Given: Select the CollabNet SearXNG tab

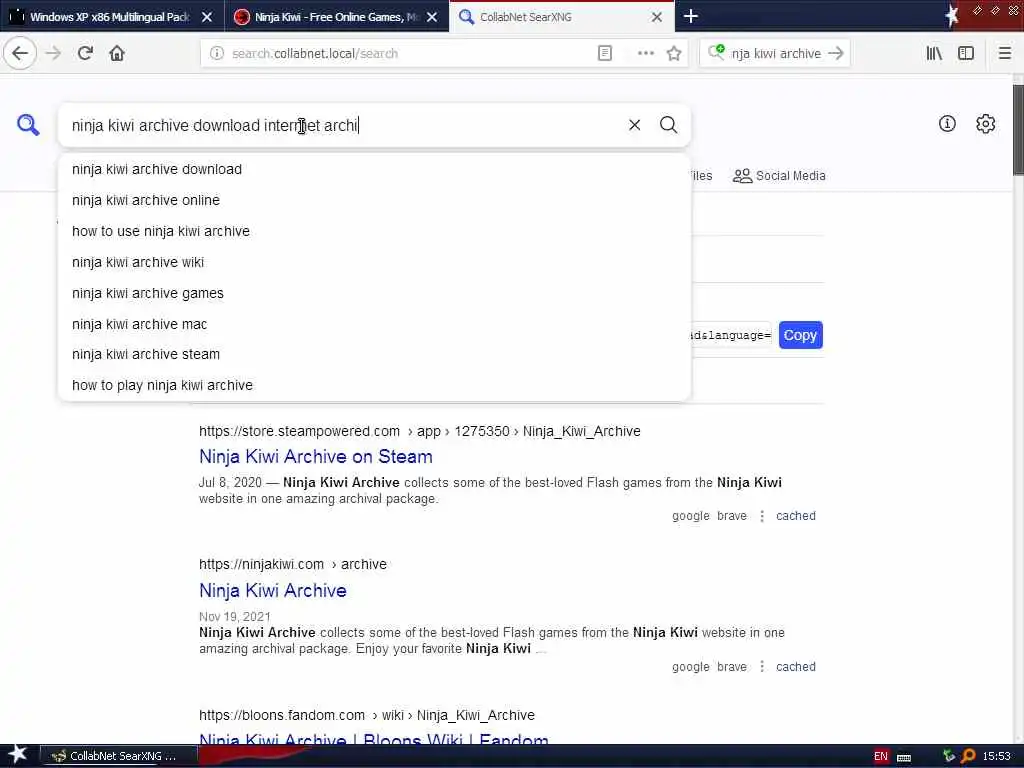Looking at the screenshot, I should (x=562, y=17).
